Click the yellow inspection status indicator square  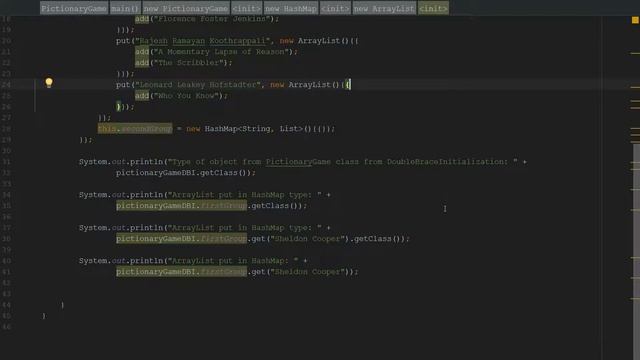click(x=635, y=20)
